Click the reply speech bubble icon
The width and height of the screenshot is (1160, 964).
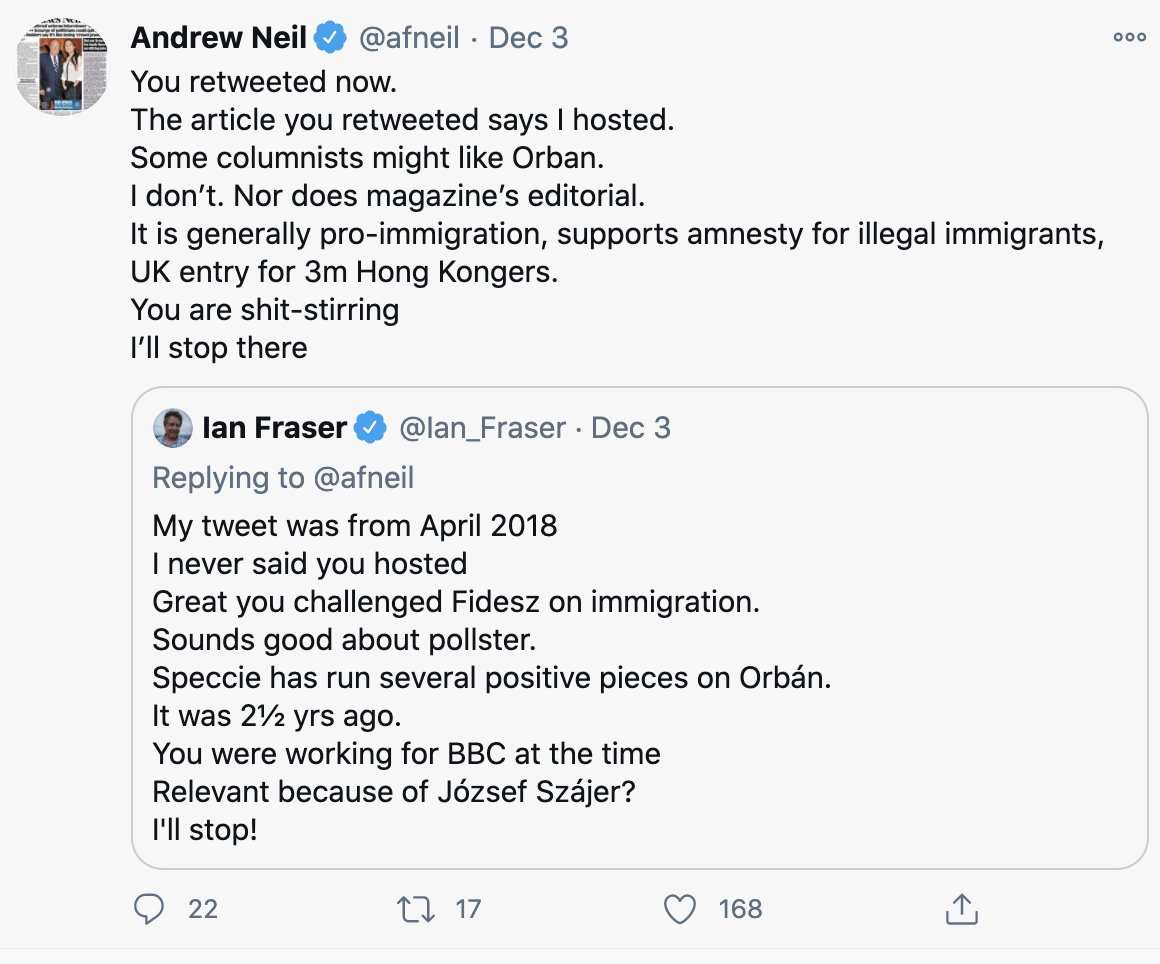149,909
